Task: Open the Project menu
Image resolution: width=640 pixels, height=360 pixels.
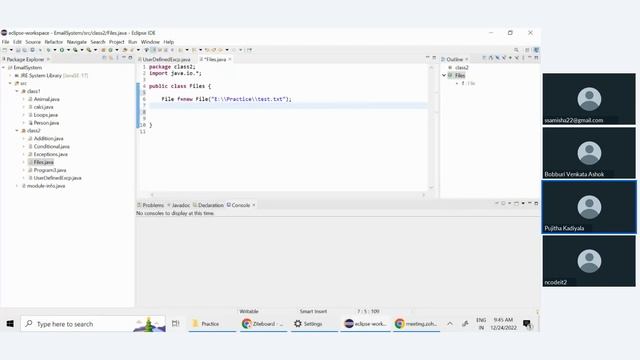Action: coord(116,42)
